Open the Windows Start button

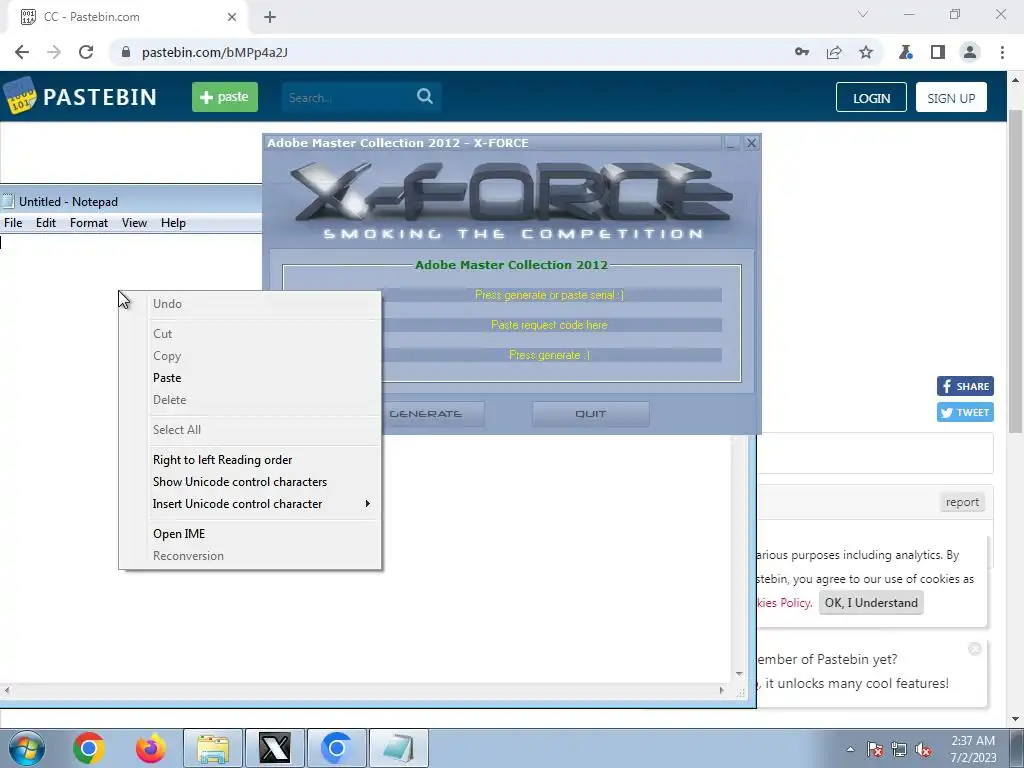click(x=27, y=748)
